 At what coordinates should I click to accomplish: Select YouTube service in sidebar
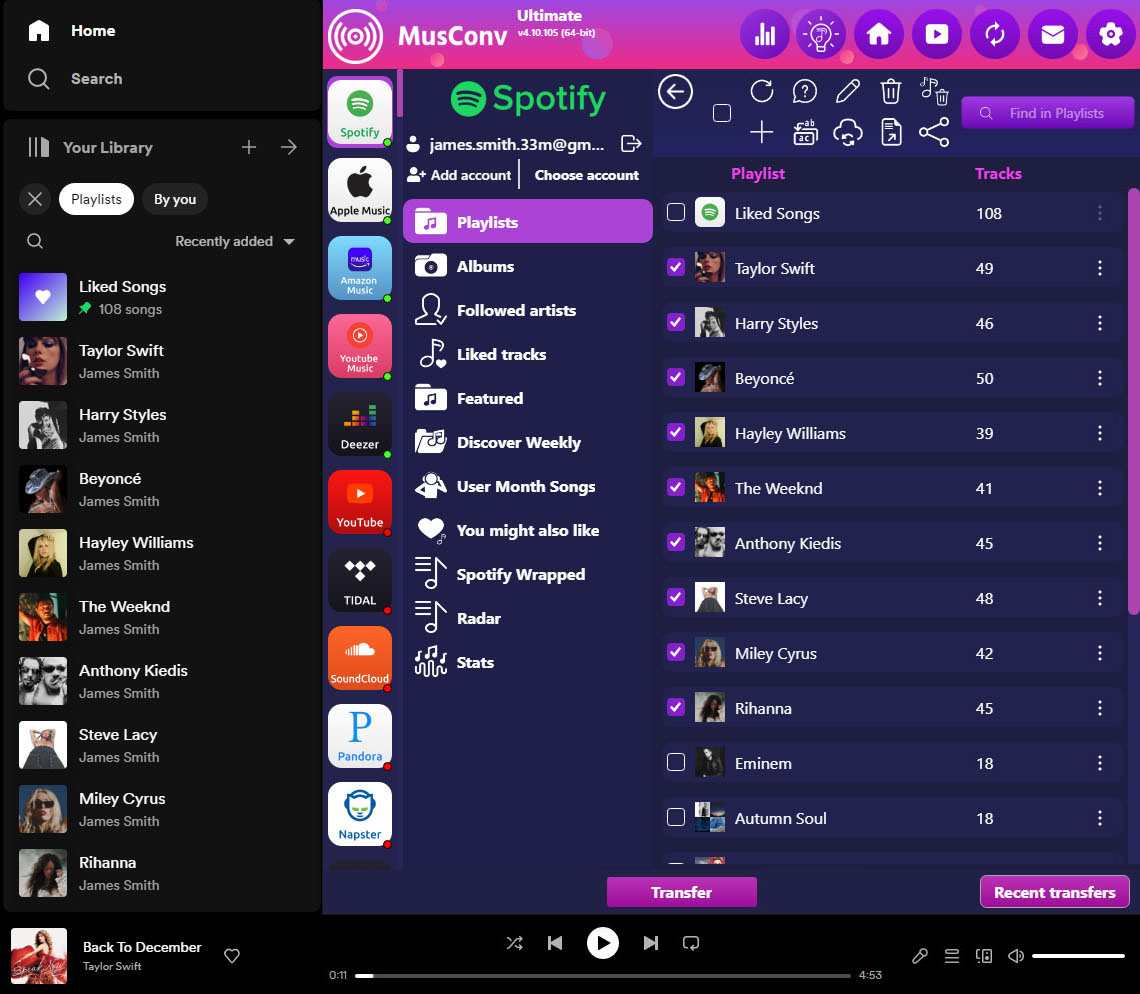pyautogui.click(x=360, y=502)
